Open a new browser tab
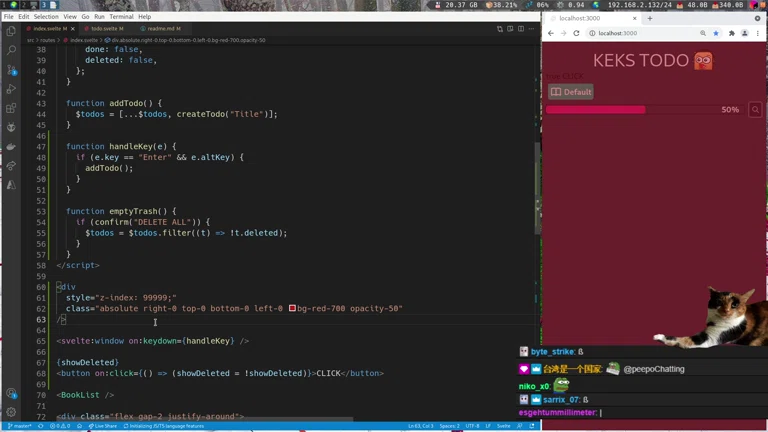The image size is (768, 432). pyautogui.click(x=650, y=18)
